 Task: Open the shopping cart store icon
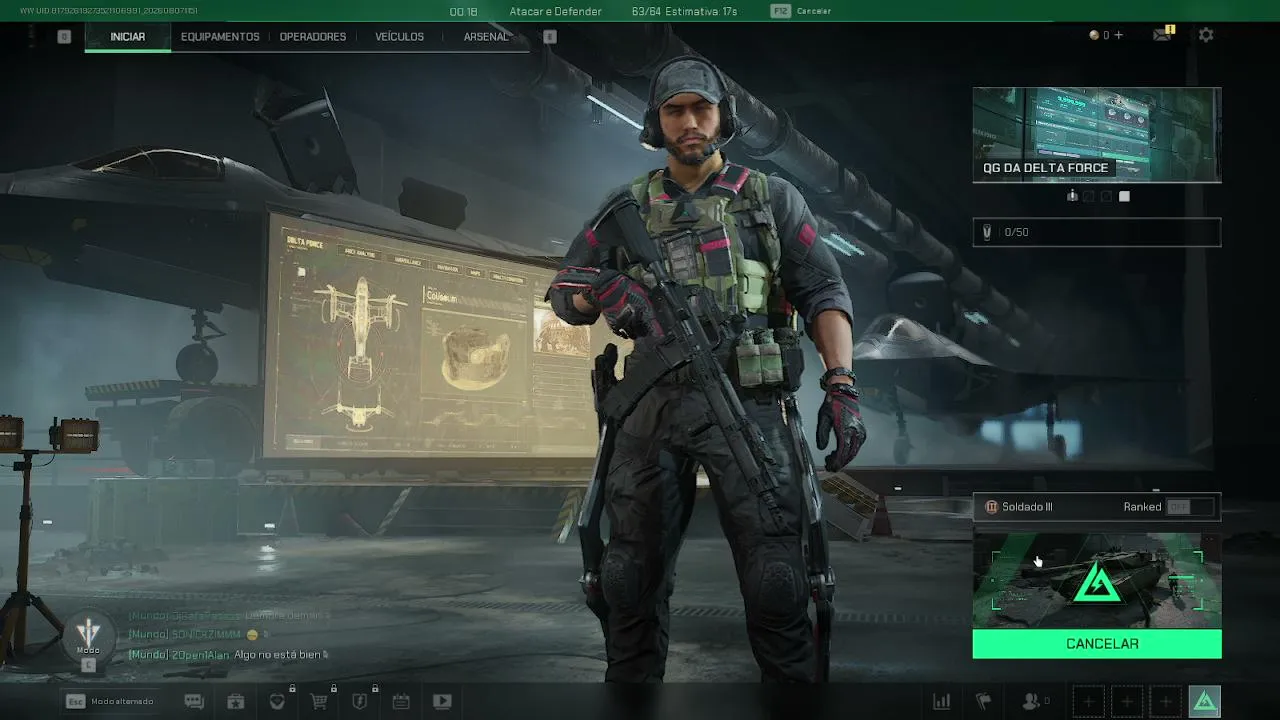pos(319,701)
